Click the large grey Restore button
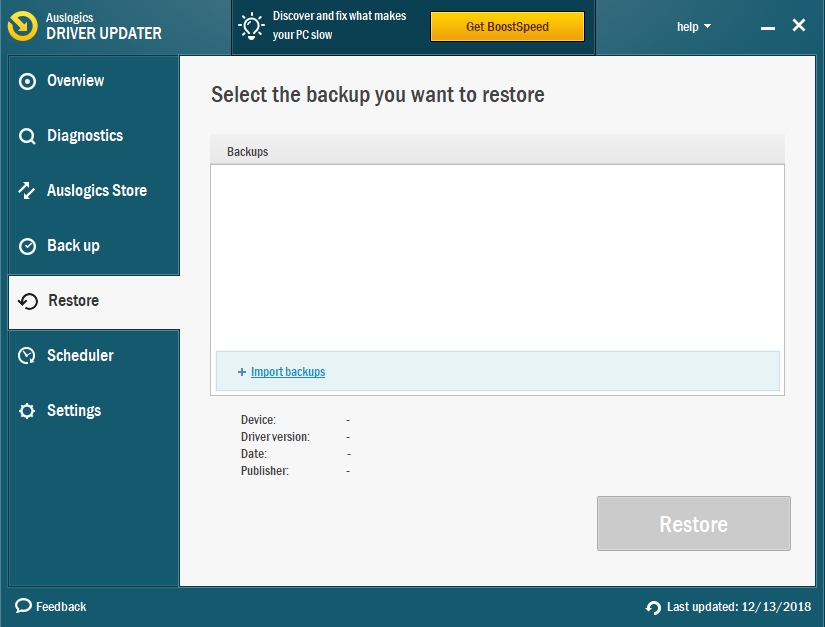Image resolution: width=825 pixels, height=627 pixels. click(x=693, y=524)
